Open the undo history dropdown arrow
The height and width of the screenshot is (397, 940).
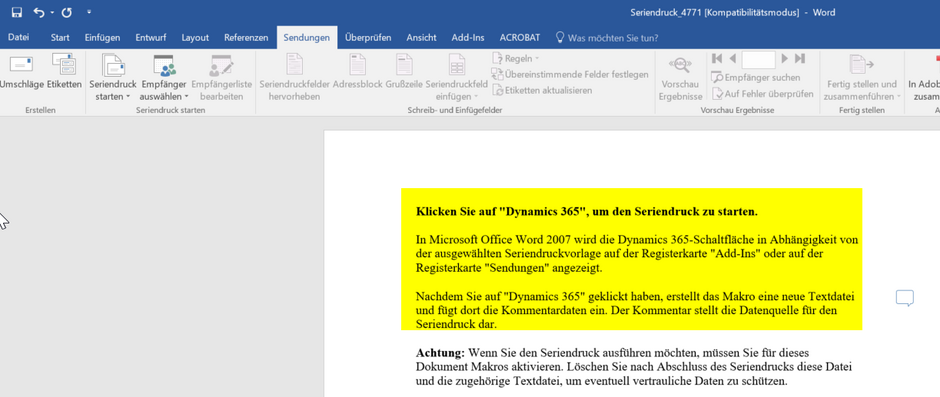52,13
